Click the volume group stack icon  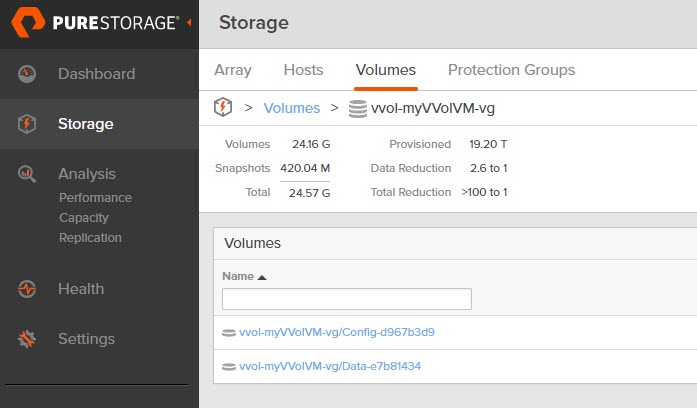click(357, 108)
